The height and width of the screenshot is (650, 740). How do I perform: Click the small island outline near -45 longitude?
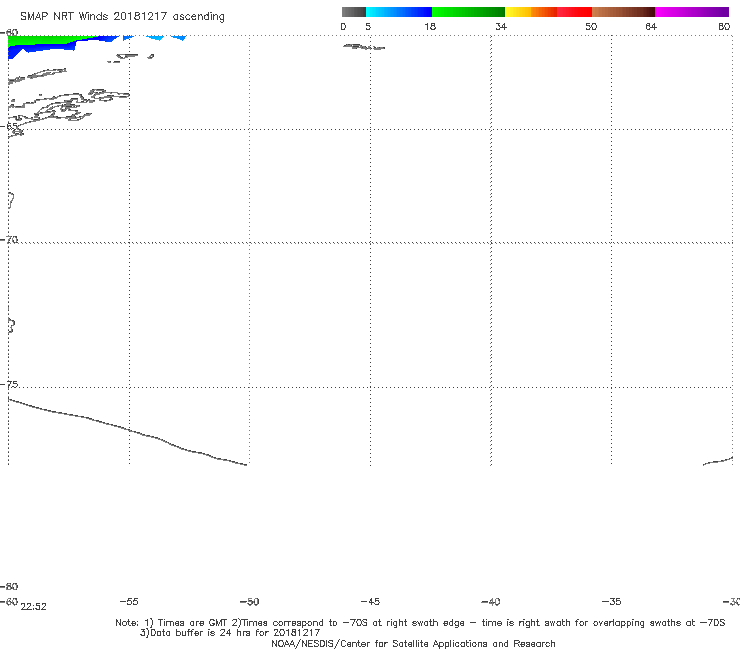pyautogui.click(x=364, y=47)
